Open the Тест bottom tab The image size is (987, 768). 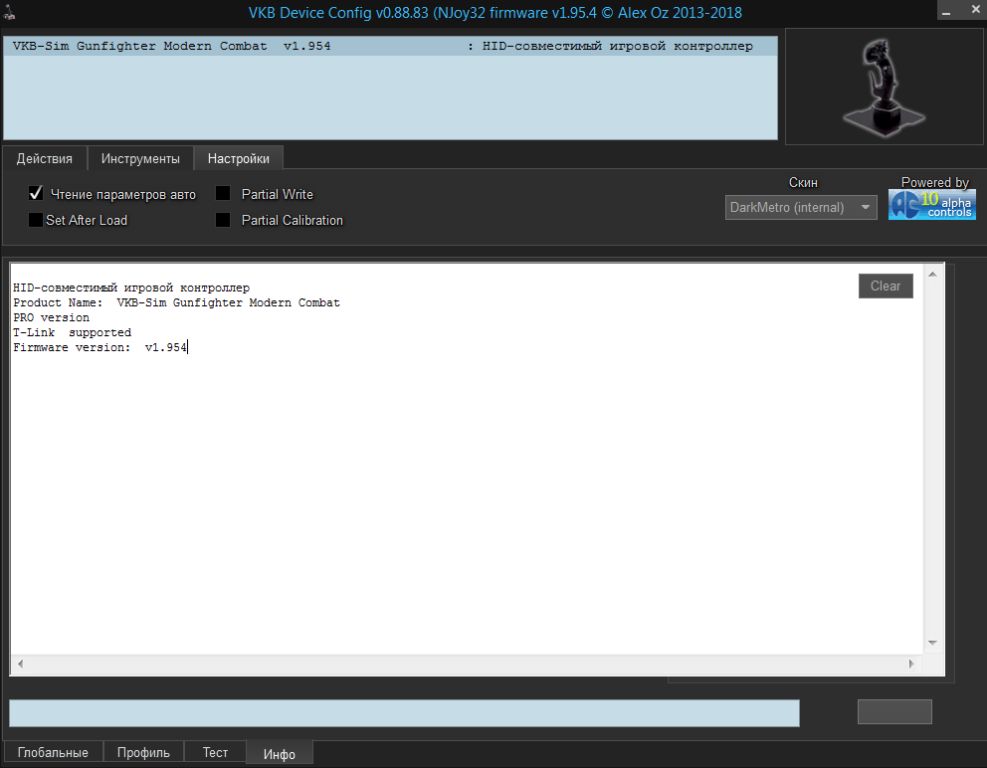[x=215, y=752]
